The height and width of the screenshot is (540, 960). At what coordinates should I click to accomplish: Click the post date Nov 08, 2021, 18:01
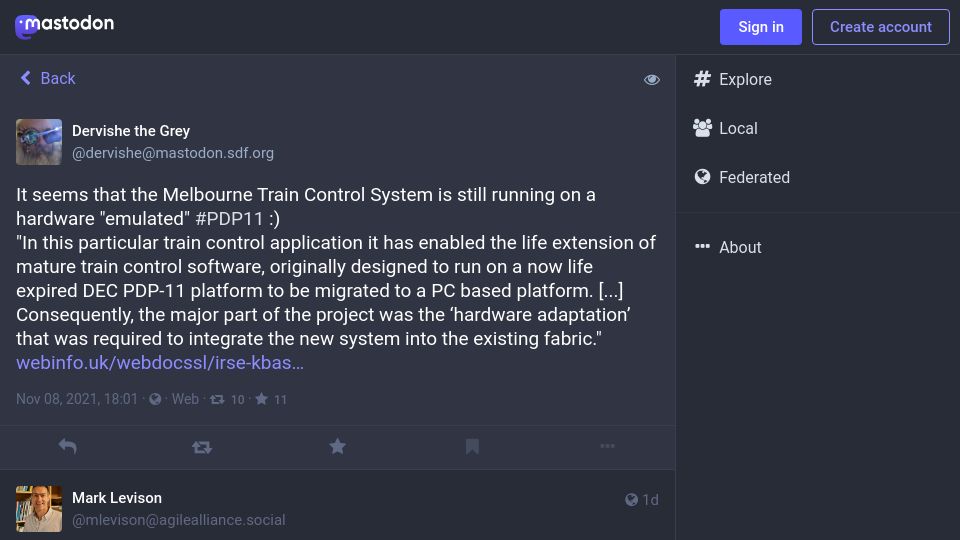tap(77, 399)
